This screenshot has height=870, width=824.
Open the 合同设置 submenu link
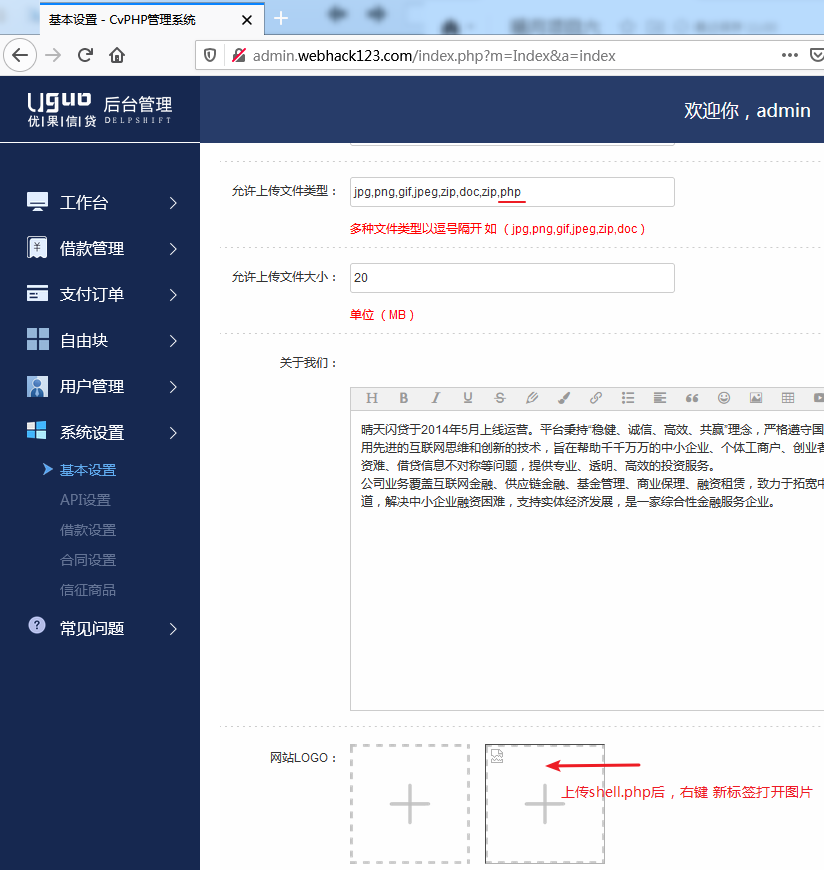click(88, 560)
